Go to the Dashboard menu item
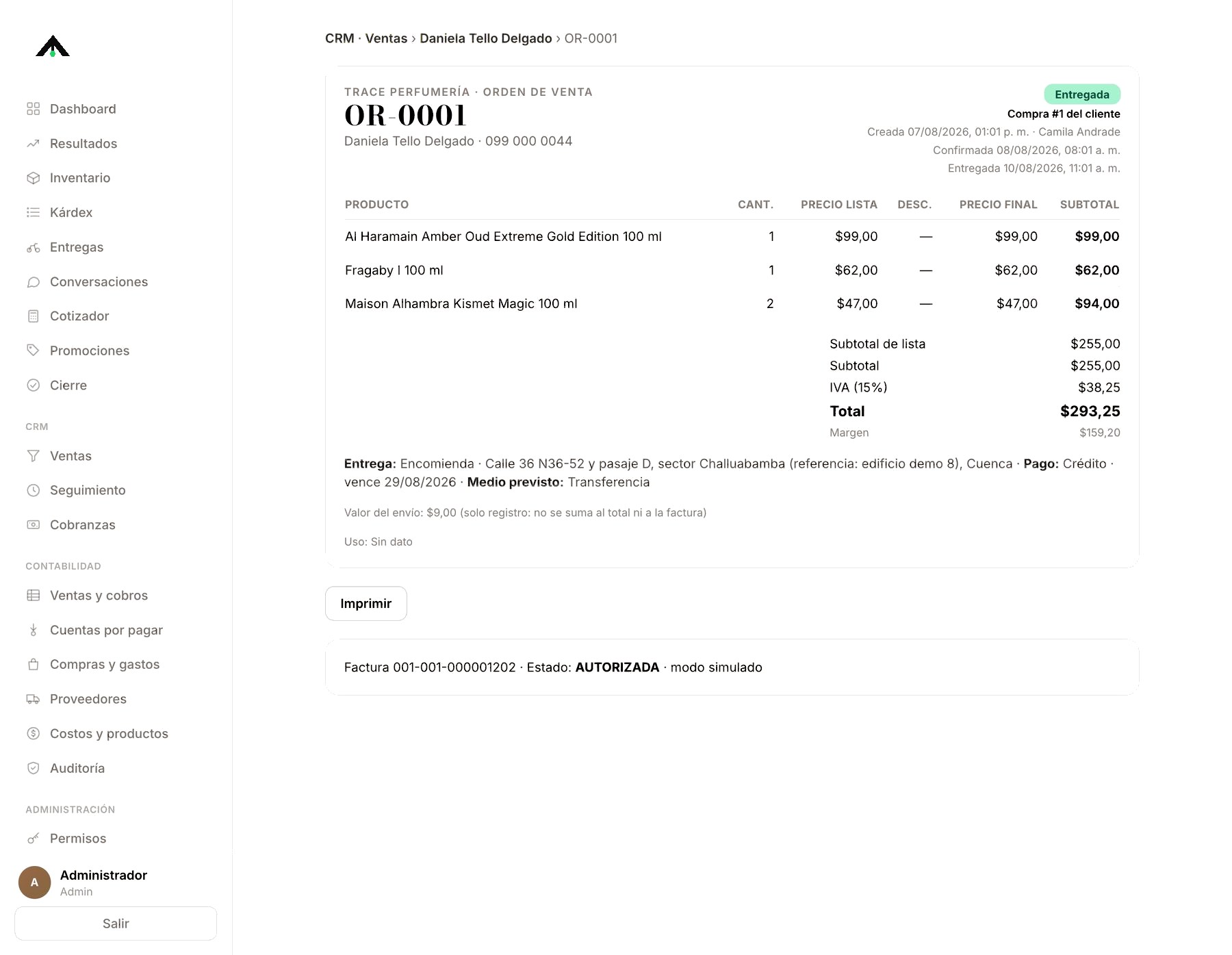 (83, 109)
